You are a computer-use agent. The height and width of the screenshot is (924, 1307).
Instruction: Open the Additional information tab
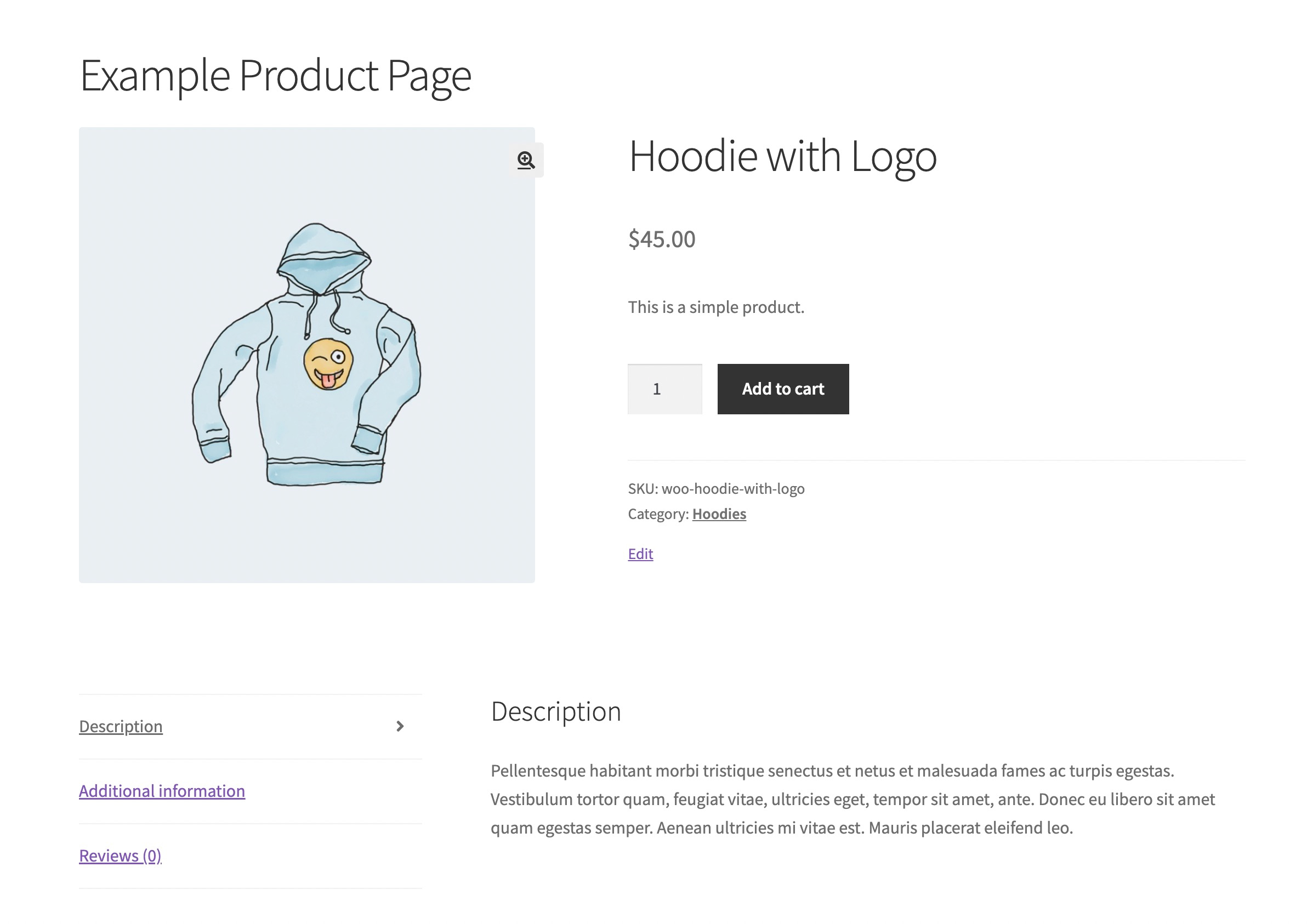coord(162,791)
